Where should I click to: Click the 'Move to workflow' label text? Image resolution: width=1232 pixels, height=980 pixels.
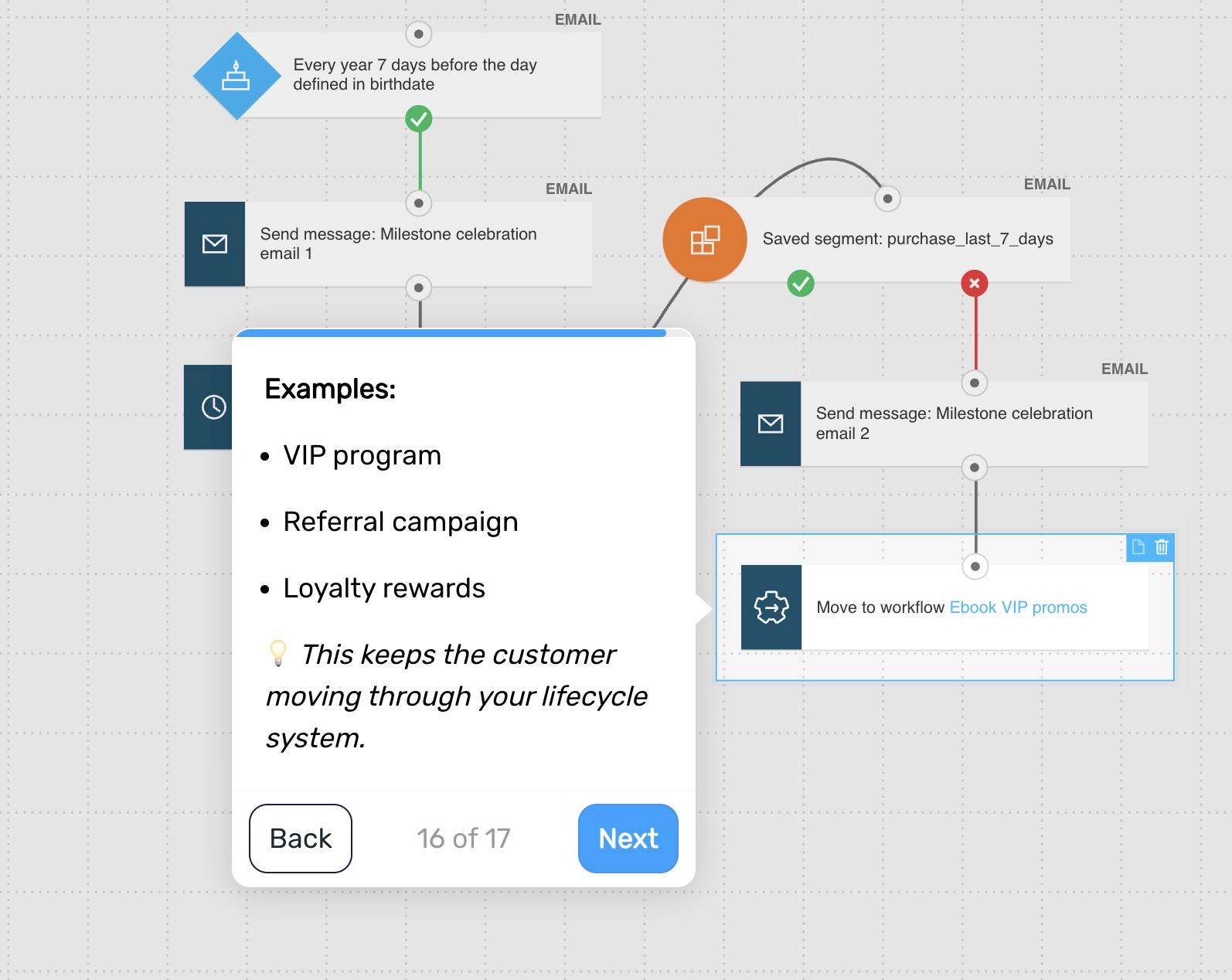coord(880,607)
